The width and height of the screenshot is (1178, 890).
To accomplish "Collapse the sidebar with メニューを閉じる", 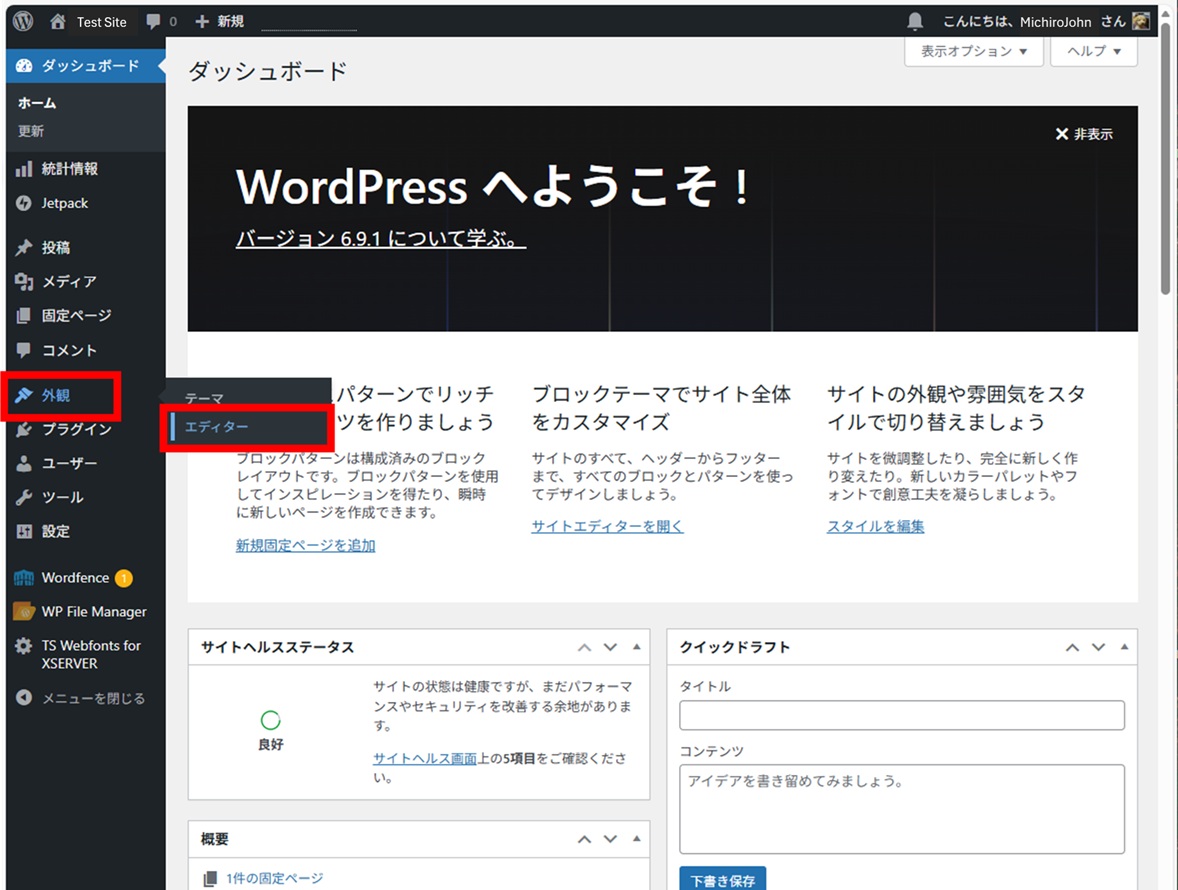I will [x=92, y=698].
